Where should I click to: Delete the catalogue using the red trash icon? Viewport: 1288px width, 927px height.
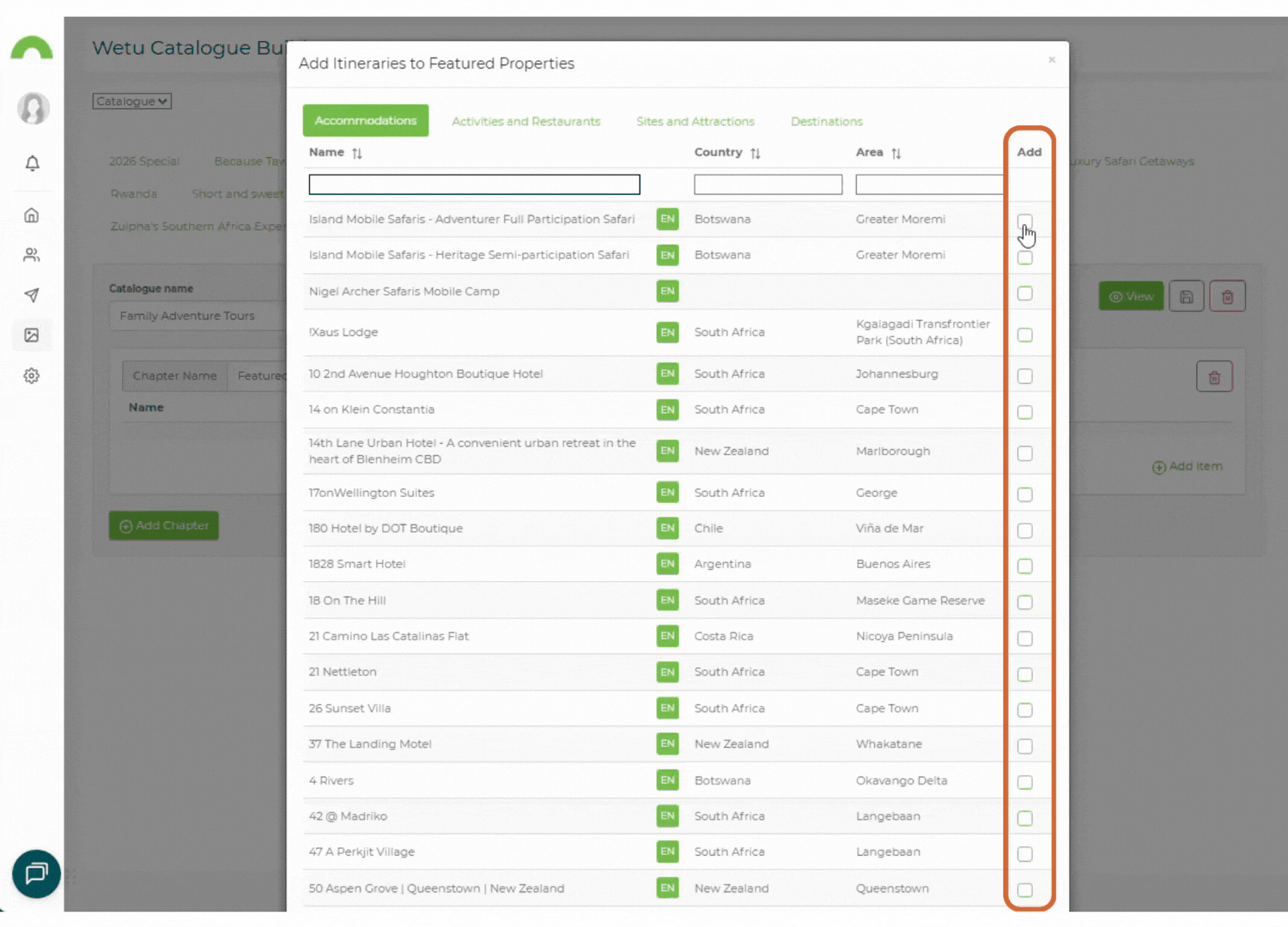tap(1227, 295)
